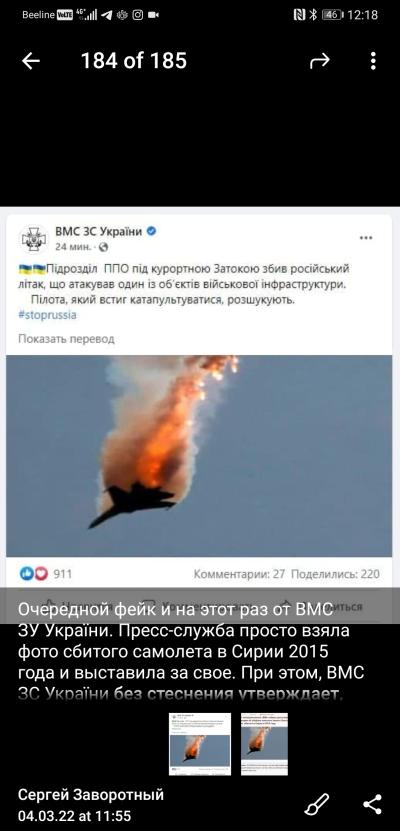
Task: Select the first image thumbnail
Action: click(200, 744)
